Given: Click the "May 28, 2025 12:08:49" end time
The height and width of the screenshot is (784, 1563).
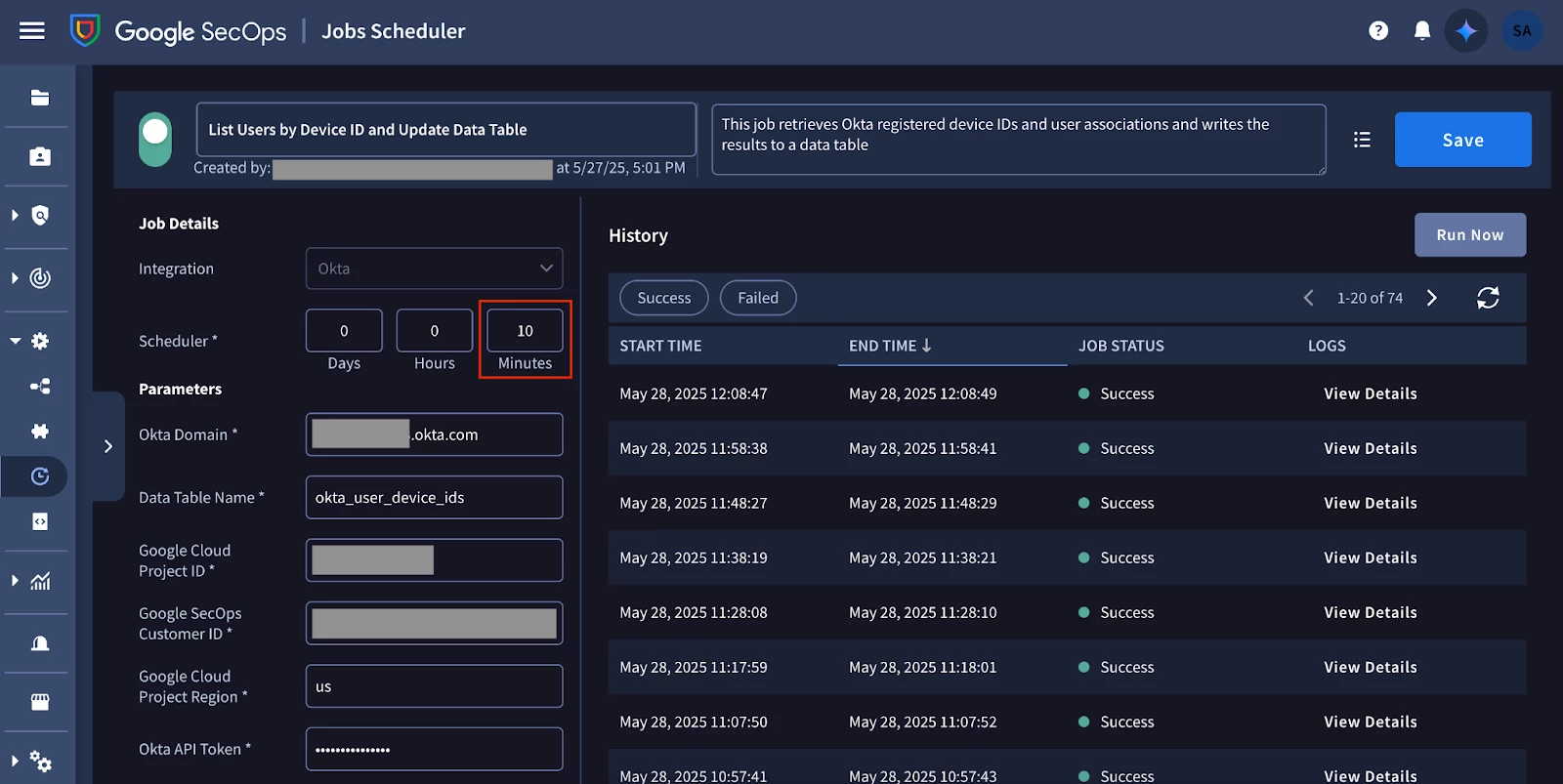Looking at the screenshot, I should point(922,393).
